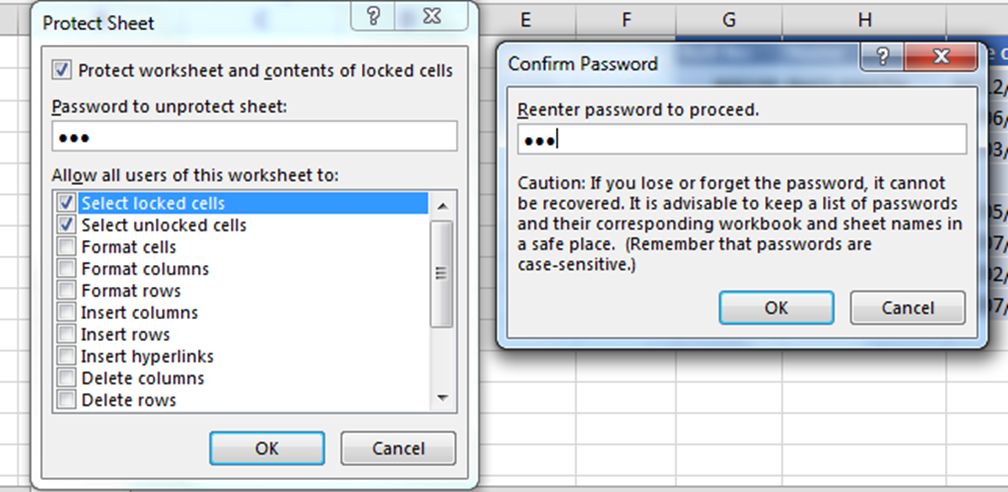This screenshot has width=1008, height=492.
Task: Toggle Protect worksheet and contents checkbox
Action: pyautogui.click(x=62, y=70)
